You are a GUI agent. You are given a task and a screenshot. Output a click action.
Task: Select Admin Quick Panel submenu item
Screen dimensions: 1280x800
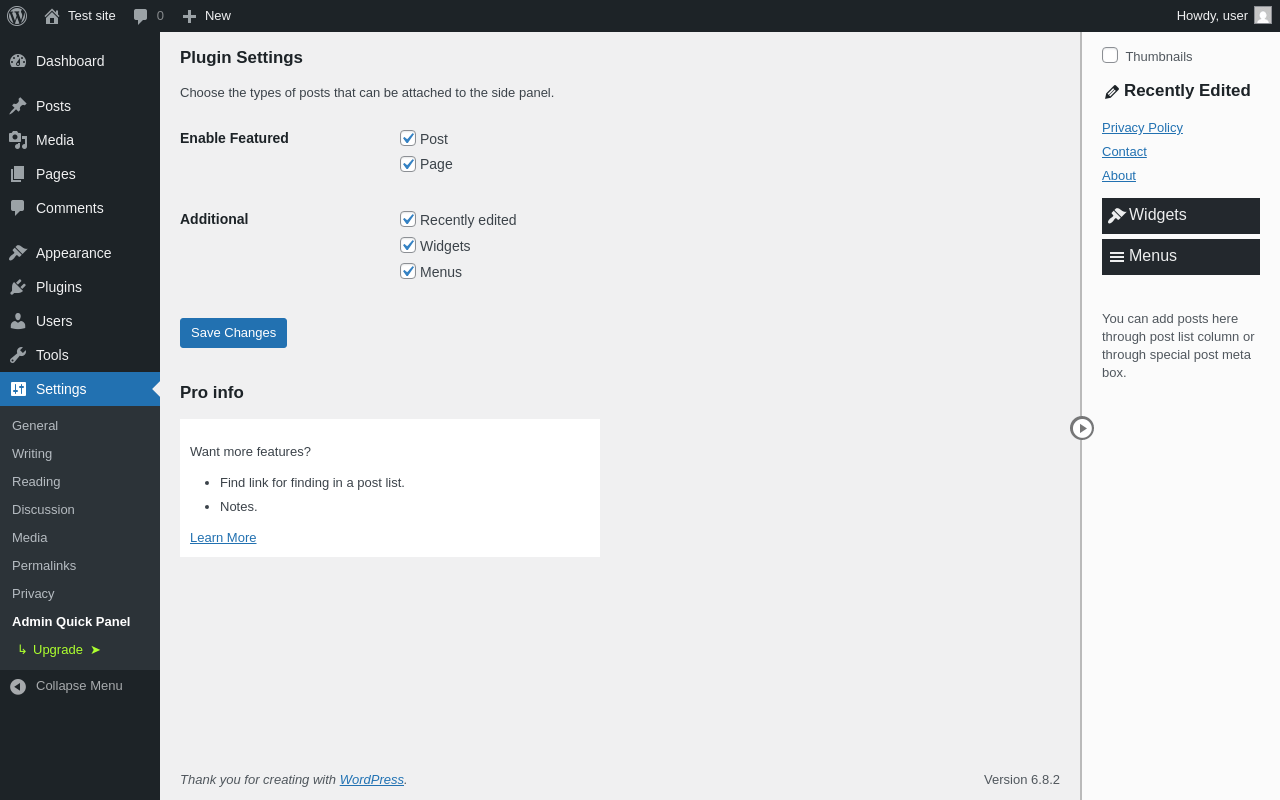[x=80, y=622]
